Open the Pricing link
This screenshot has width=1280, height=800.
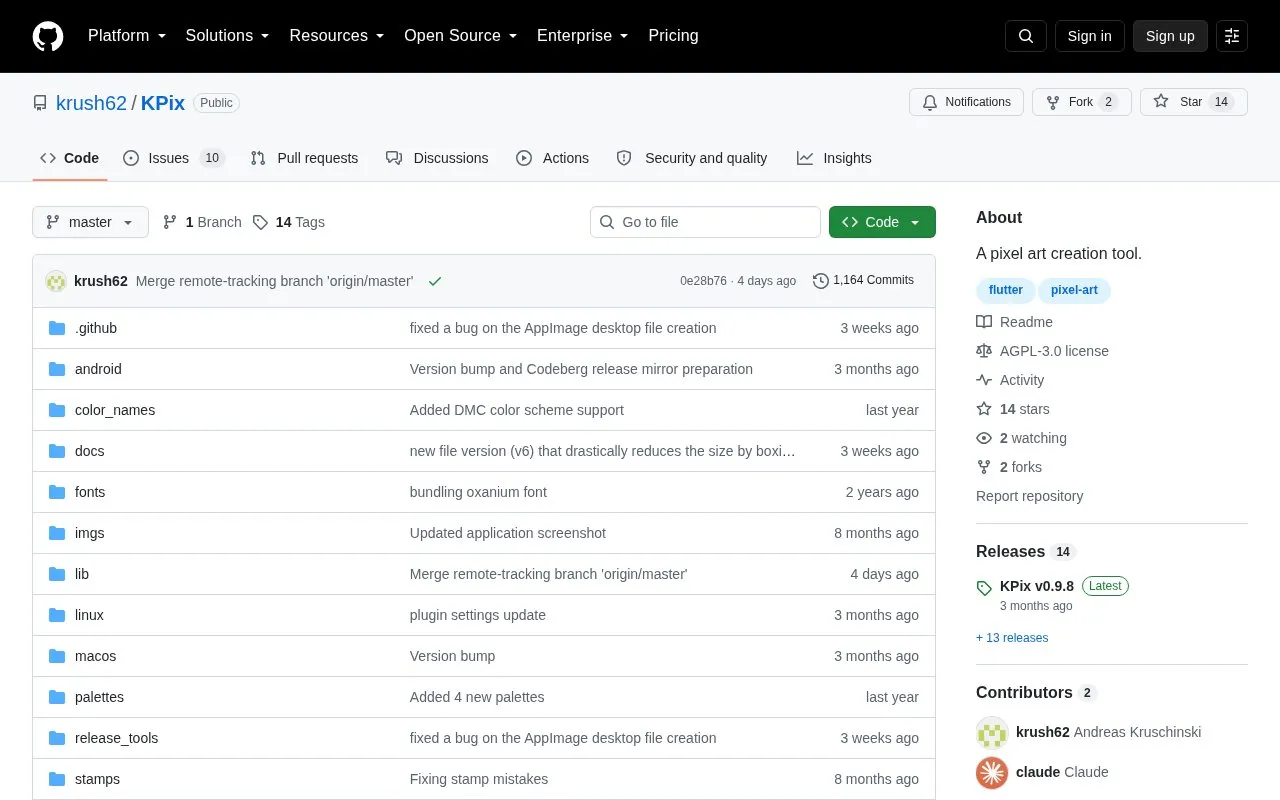click(x=673, y=36)
